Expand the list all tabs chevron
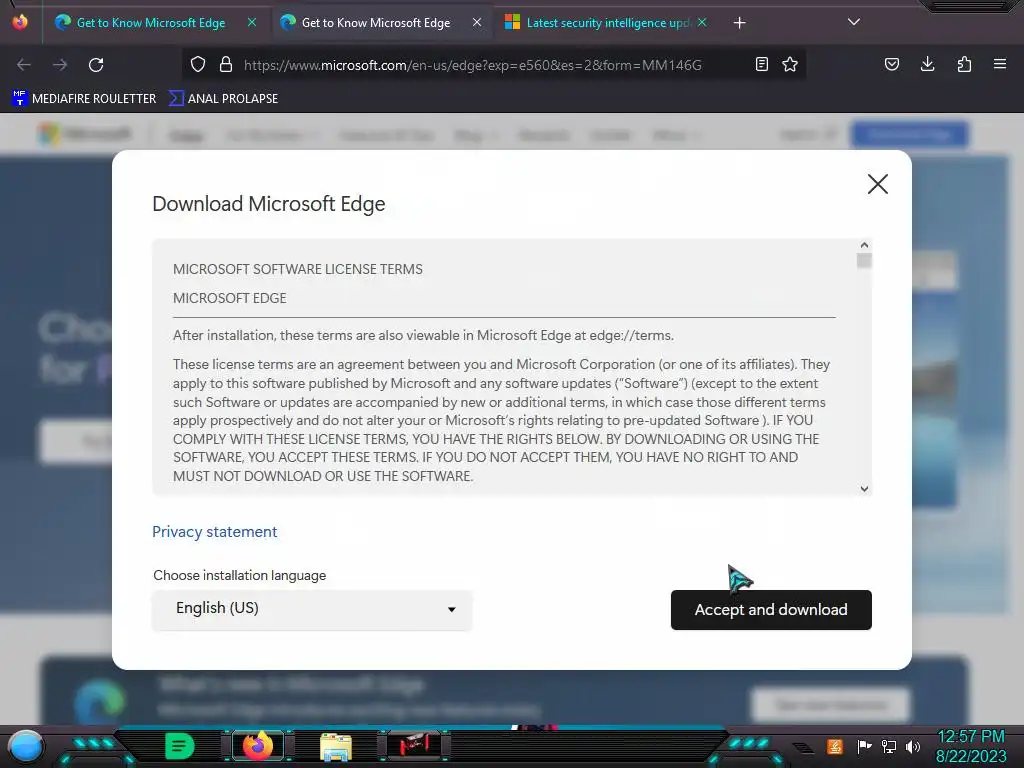Screen dimensions: 1024x768 click(x=854, y=22)
